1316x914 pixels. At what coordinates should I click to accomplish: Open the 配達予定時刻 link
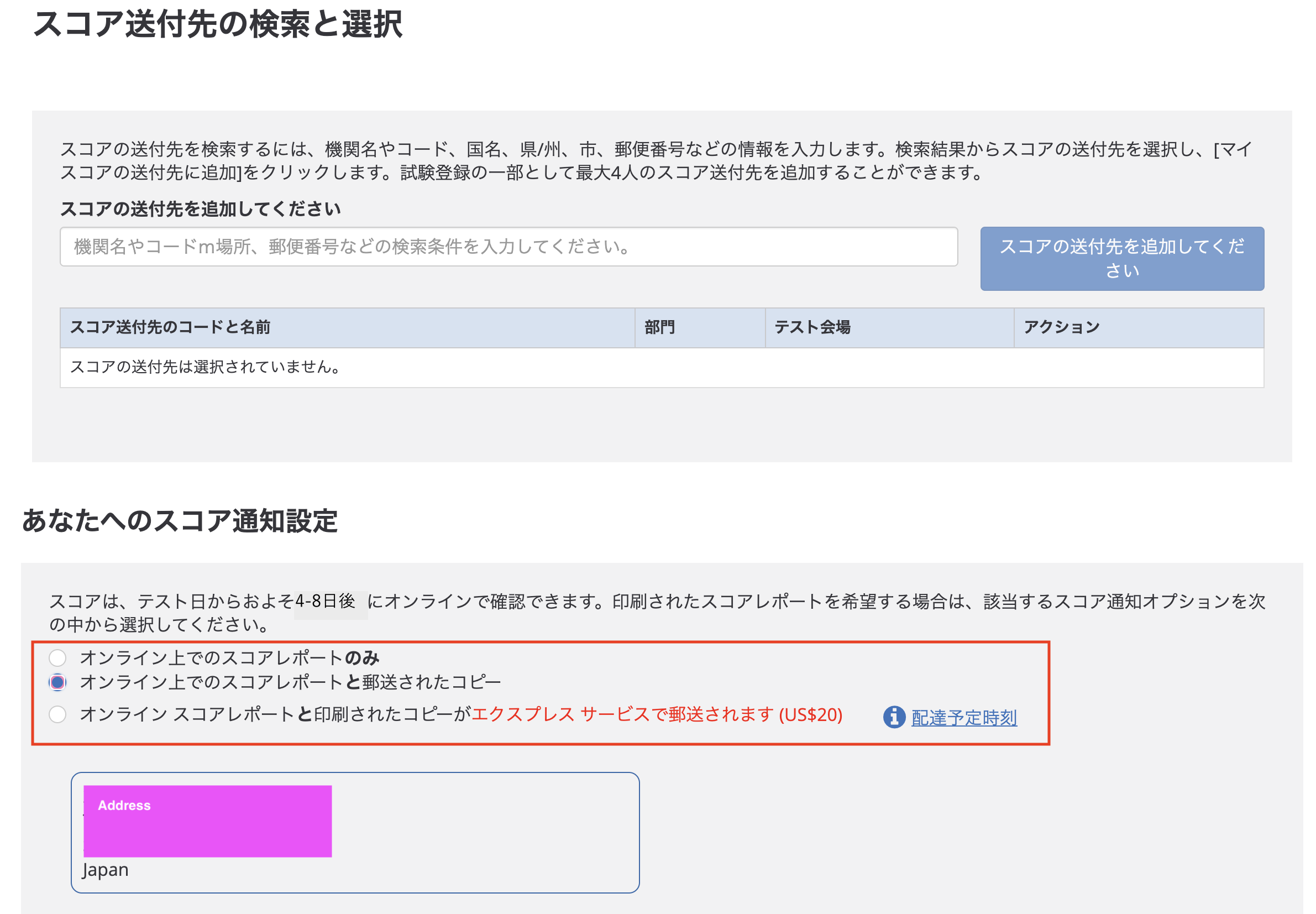pyautogui.click(x=964, y=718)
